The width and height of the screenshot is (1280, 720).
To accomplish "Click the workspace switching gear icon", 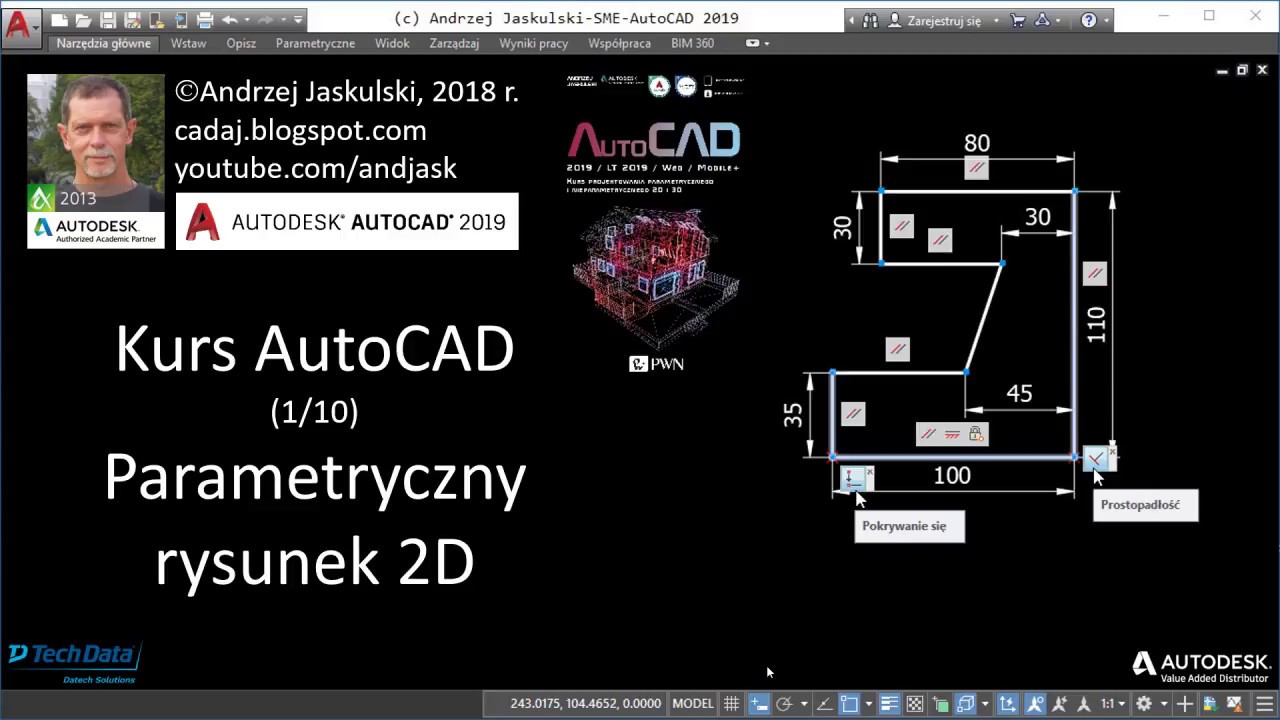I will point(1144,704).
